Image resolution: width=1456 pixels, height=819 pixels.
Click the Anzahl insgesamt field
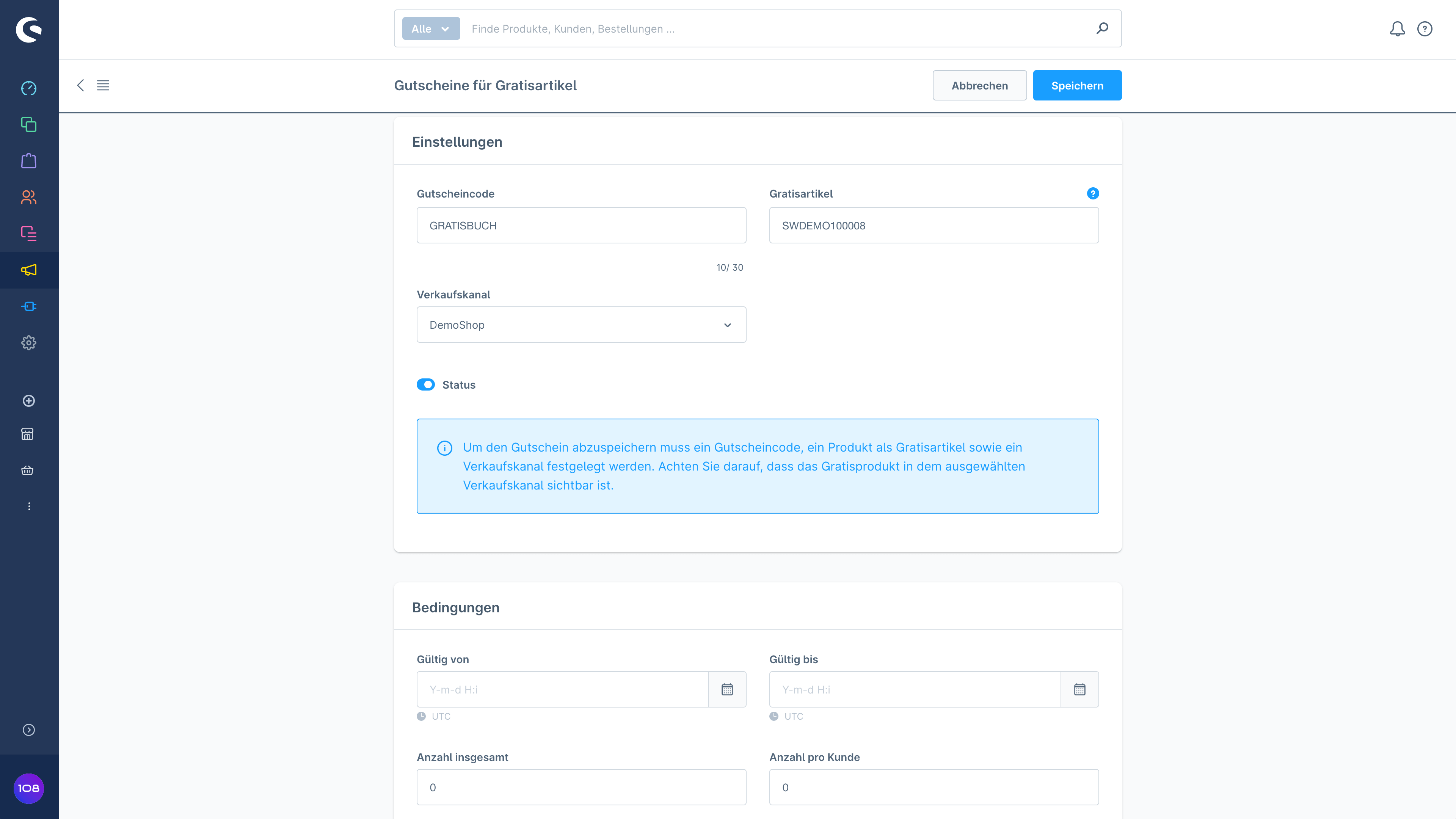coord(581,787)
